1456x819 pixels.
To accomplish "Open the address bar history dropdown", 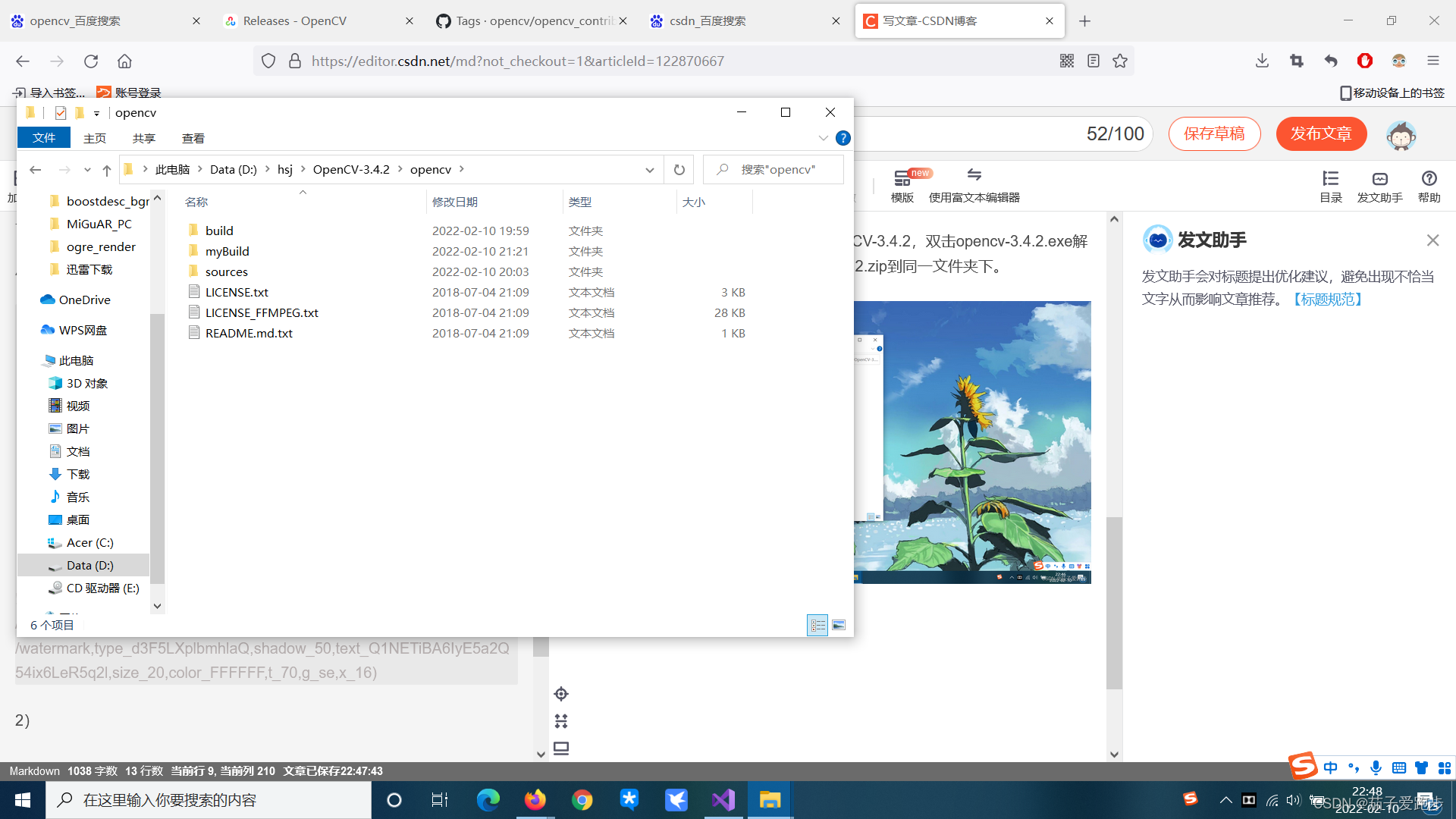I will [650, 170].
